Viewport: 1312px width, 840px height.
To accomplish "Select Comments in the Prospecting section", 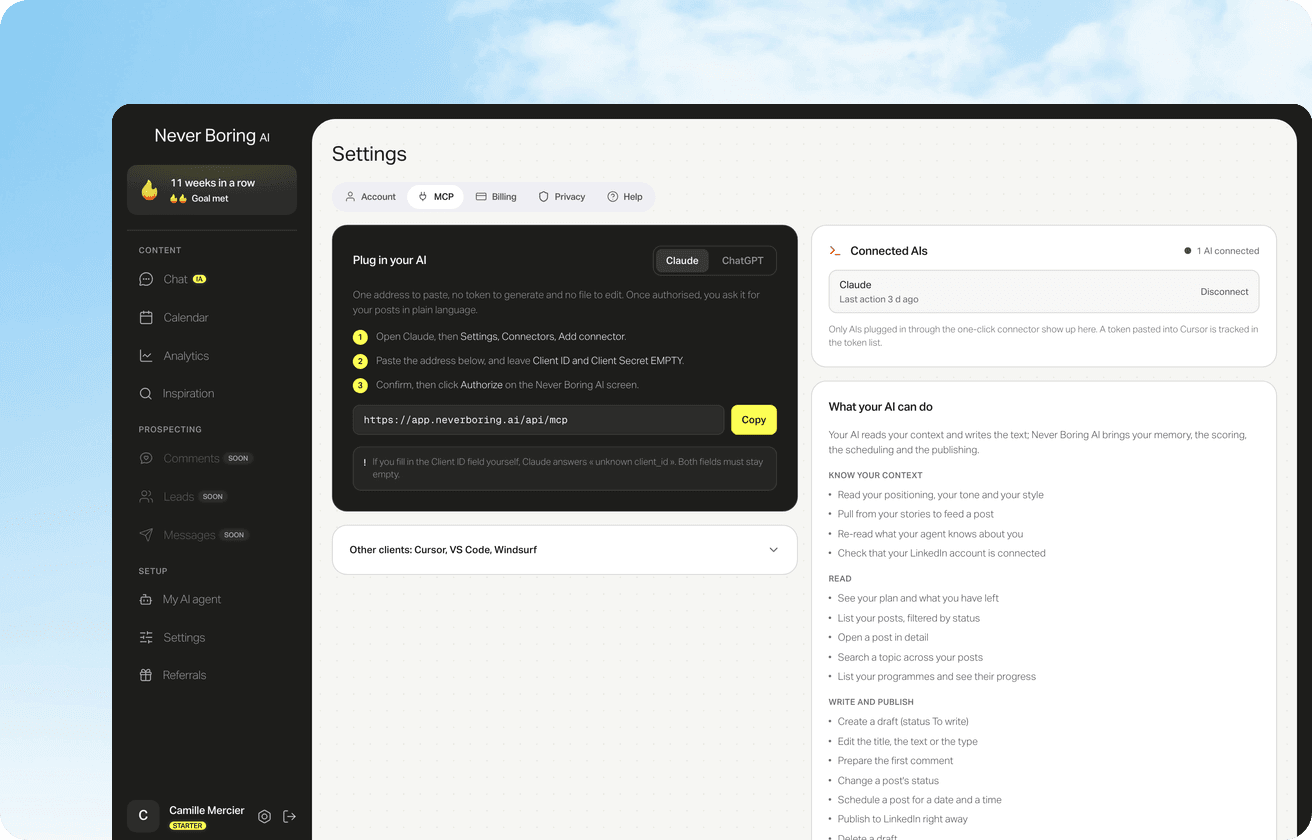I will pyautogui.click(x=195, y=458).
